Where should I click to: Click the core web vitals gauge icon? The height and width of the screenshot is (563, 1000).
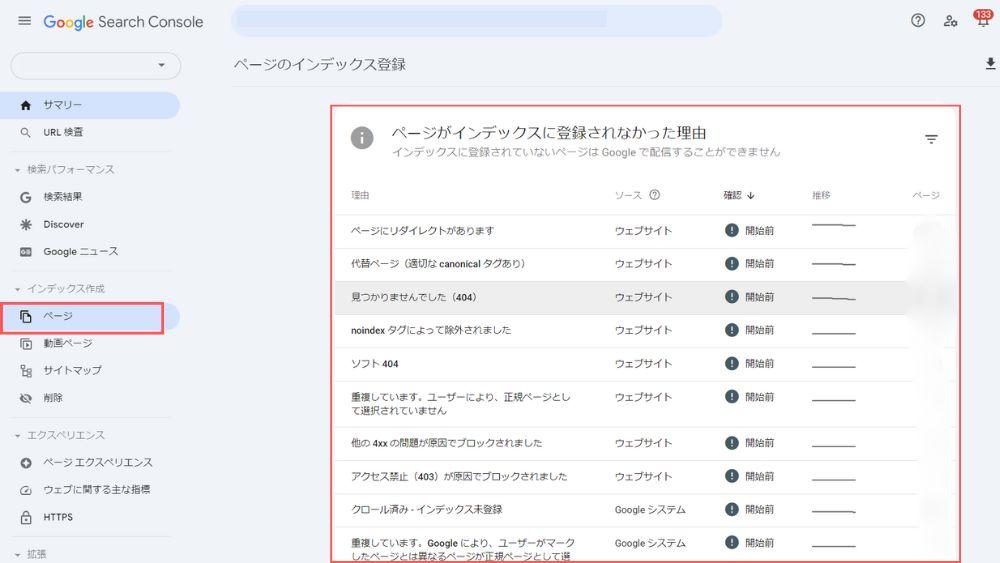tap(26, 490)
